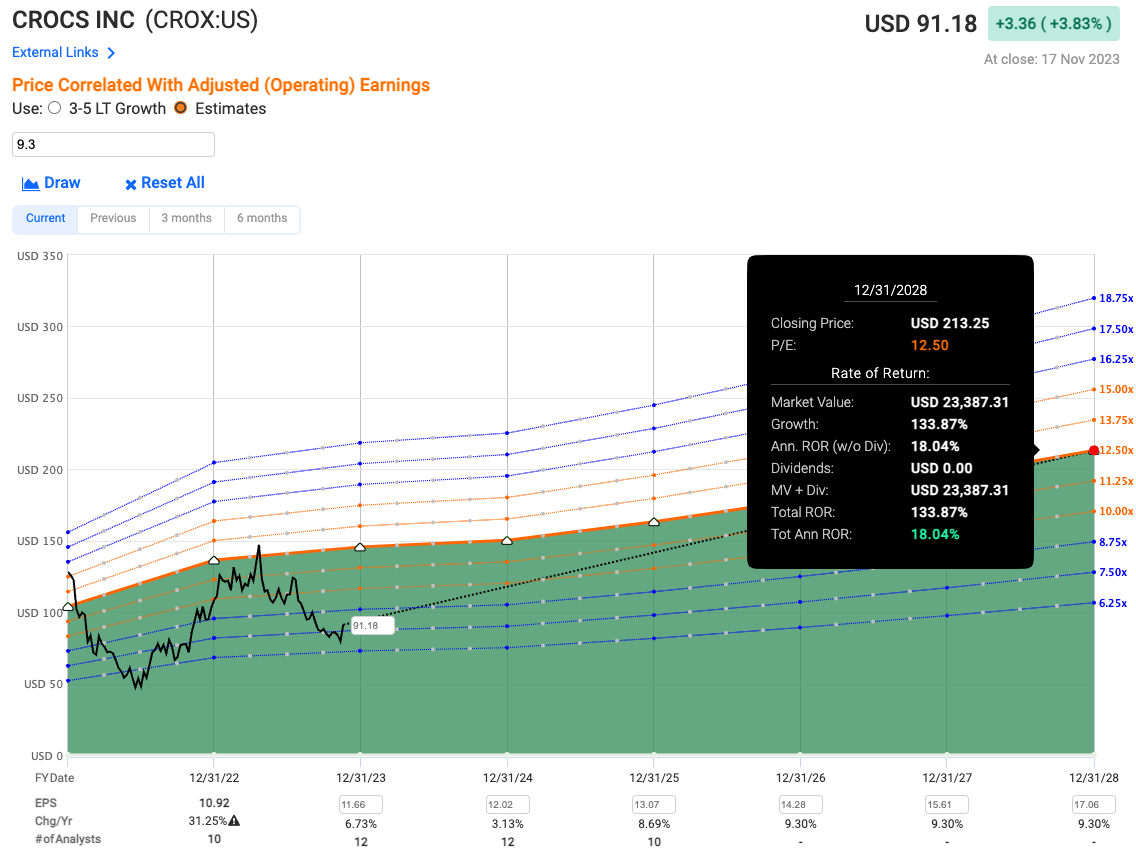Click the white triangle marker at 12/31/24
Viewport: 1136px width, 849px height.
pos(507,540)
